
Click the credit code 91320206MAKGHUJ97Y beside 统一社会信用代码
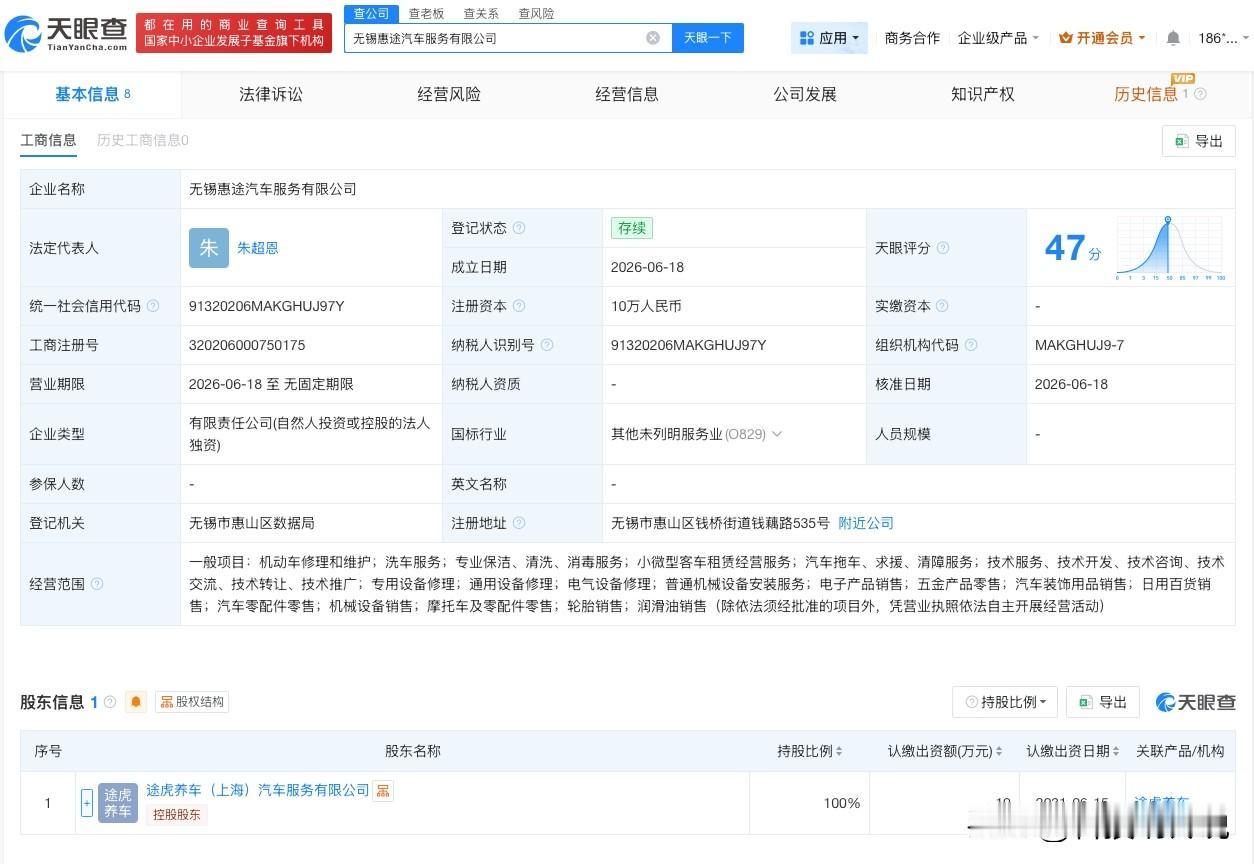[266, 306]
